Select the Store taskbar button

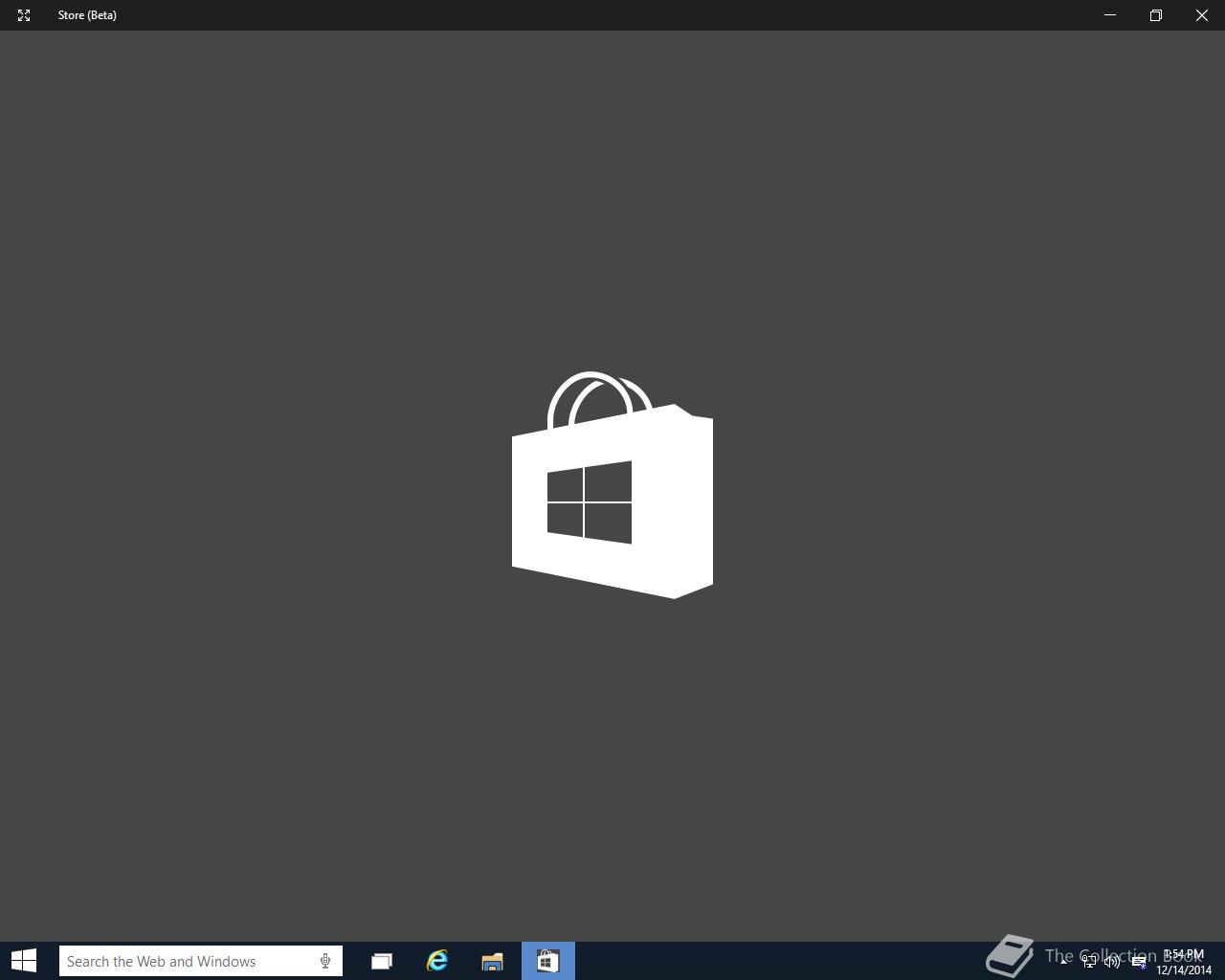pyautogui.click(x=548, y=961)
